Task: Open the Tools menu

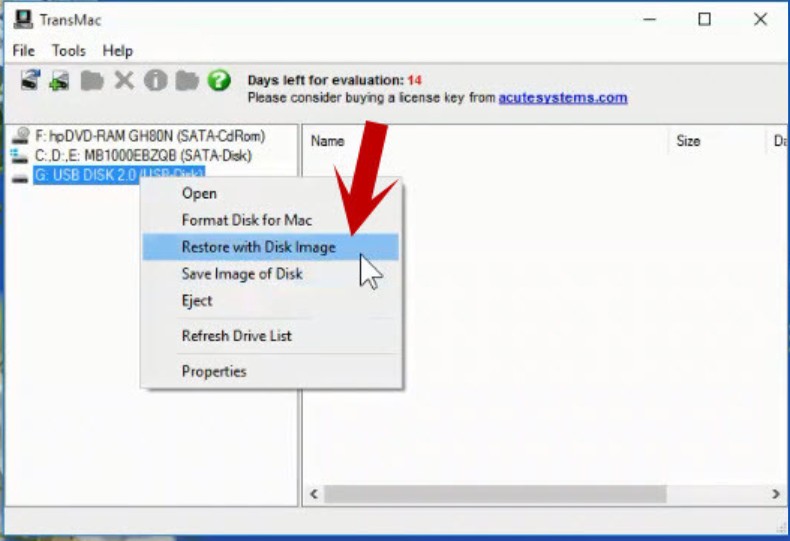Action: (69, 50)
